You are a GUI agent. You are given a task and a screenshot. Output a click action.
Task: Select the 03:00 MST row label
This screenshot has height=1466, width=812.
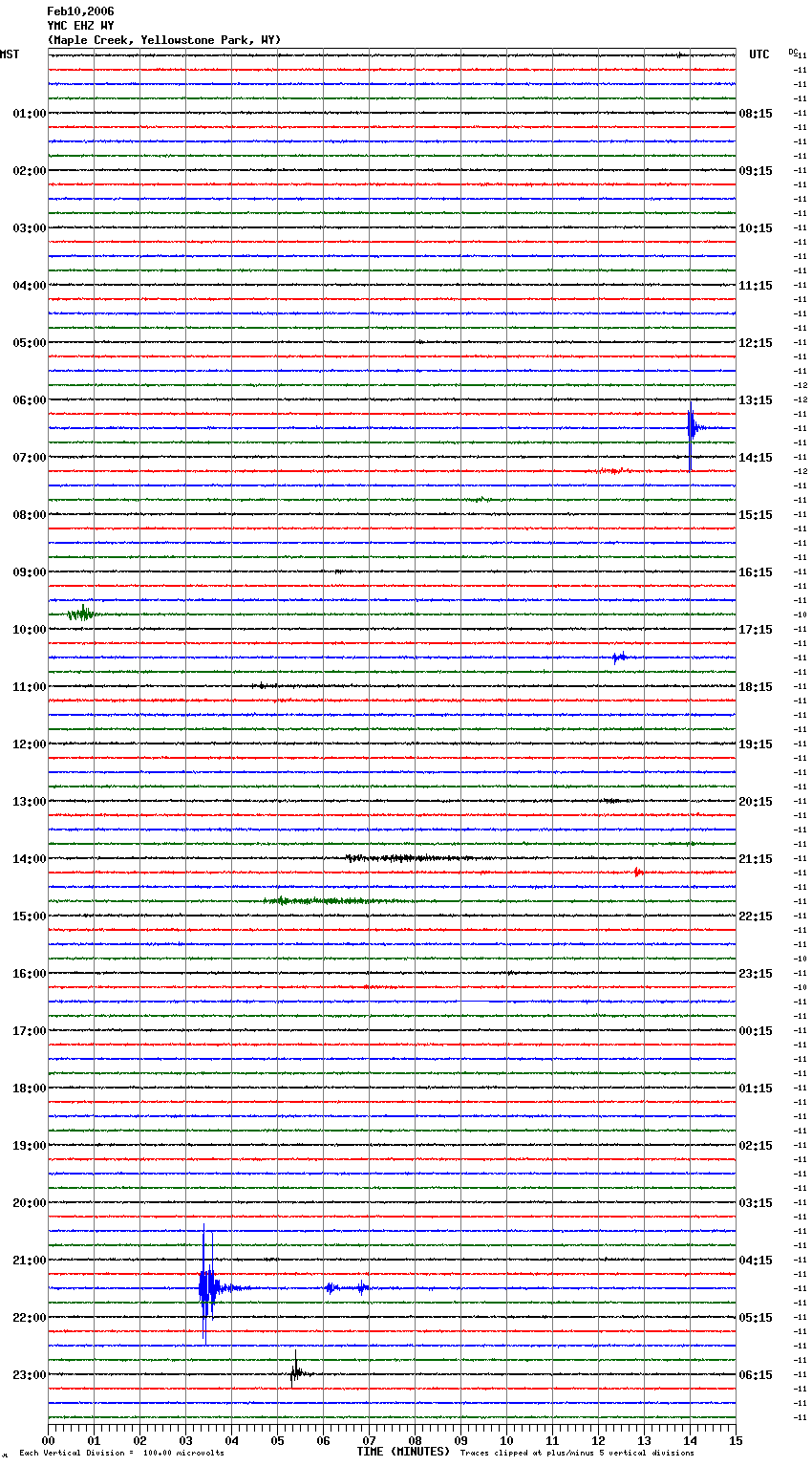[30, 228]
